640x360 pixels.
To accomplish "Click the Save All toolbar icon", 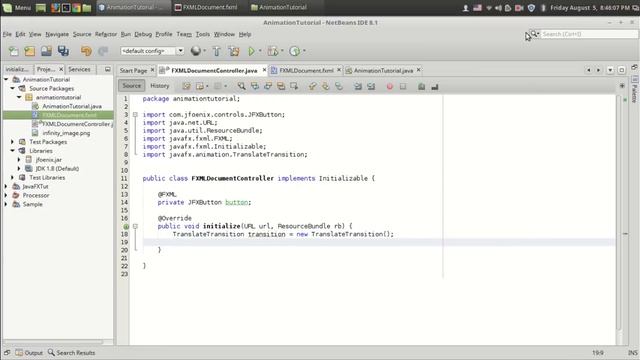I will (63, 51).
